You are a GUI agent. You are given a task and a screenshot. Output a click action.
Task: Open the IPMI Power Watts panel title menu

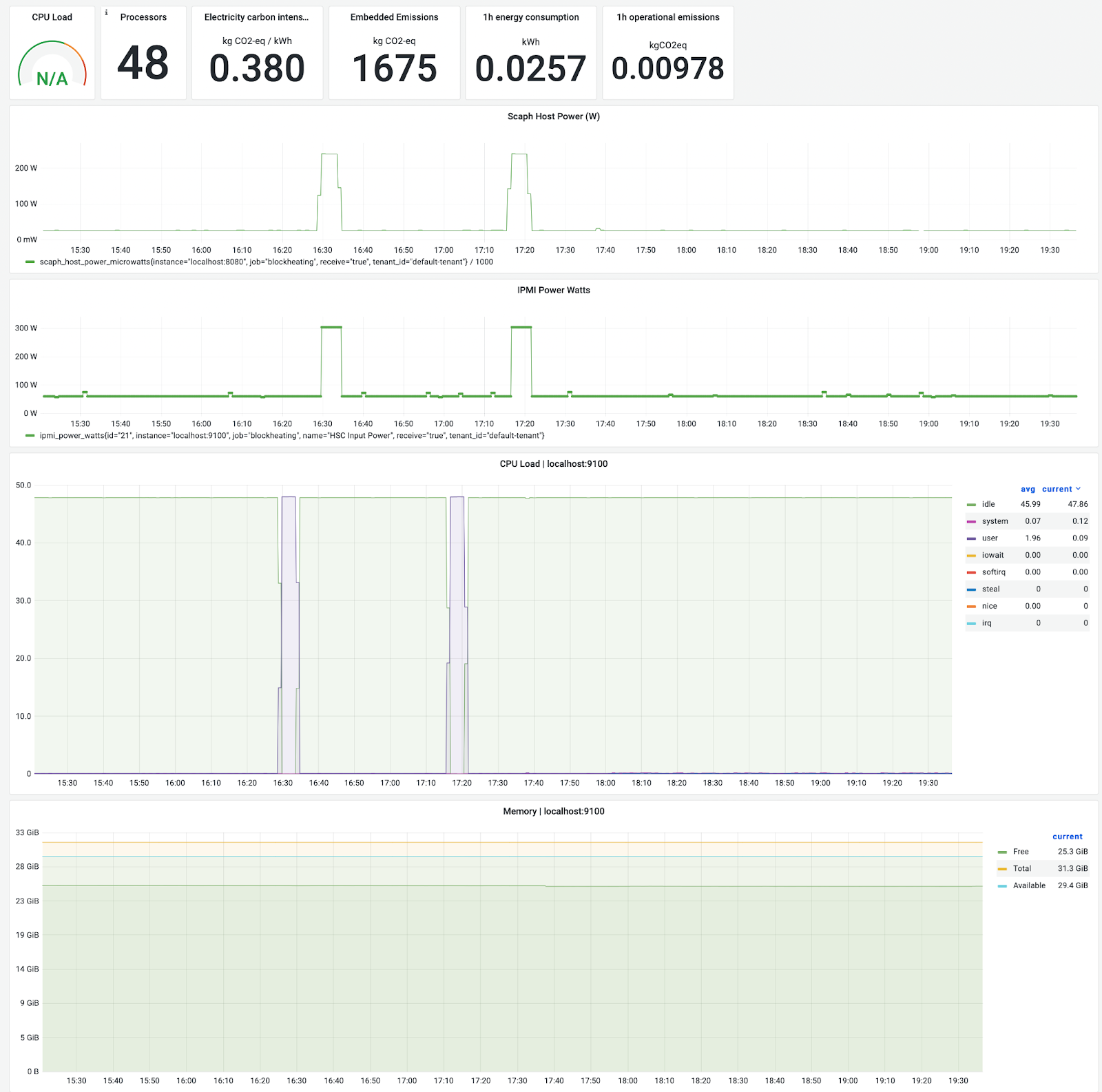pyautogui.click(x=554, y=290)
